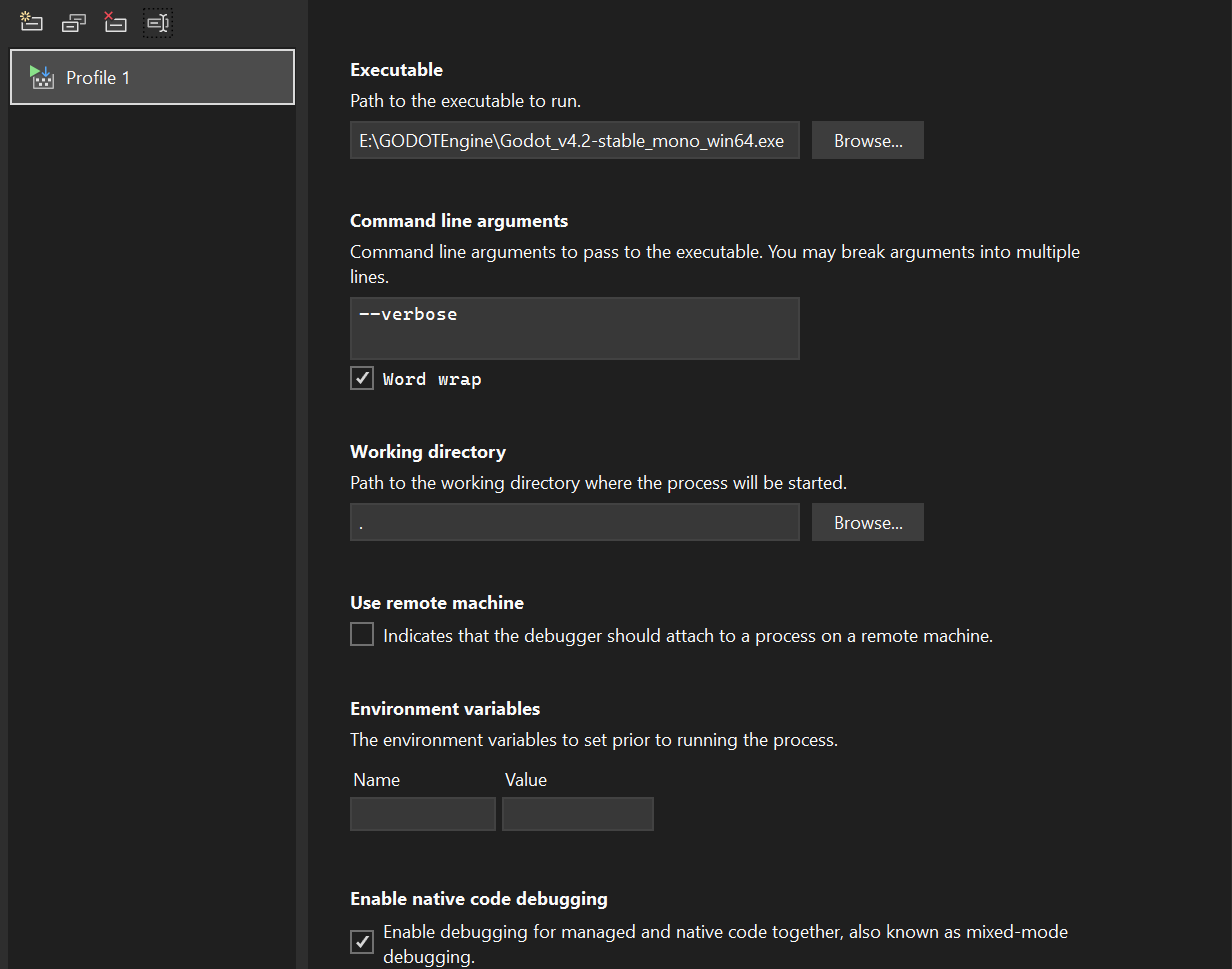The height and width of the screenshot is (969, 1232).
Task: Create a new debug profile
Action: pyautogui.click(x=31, y=22)
